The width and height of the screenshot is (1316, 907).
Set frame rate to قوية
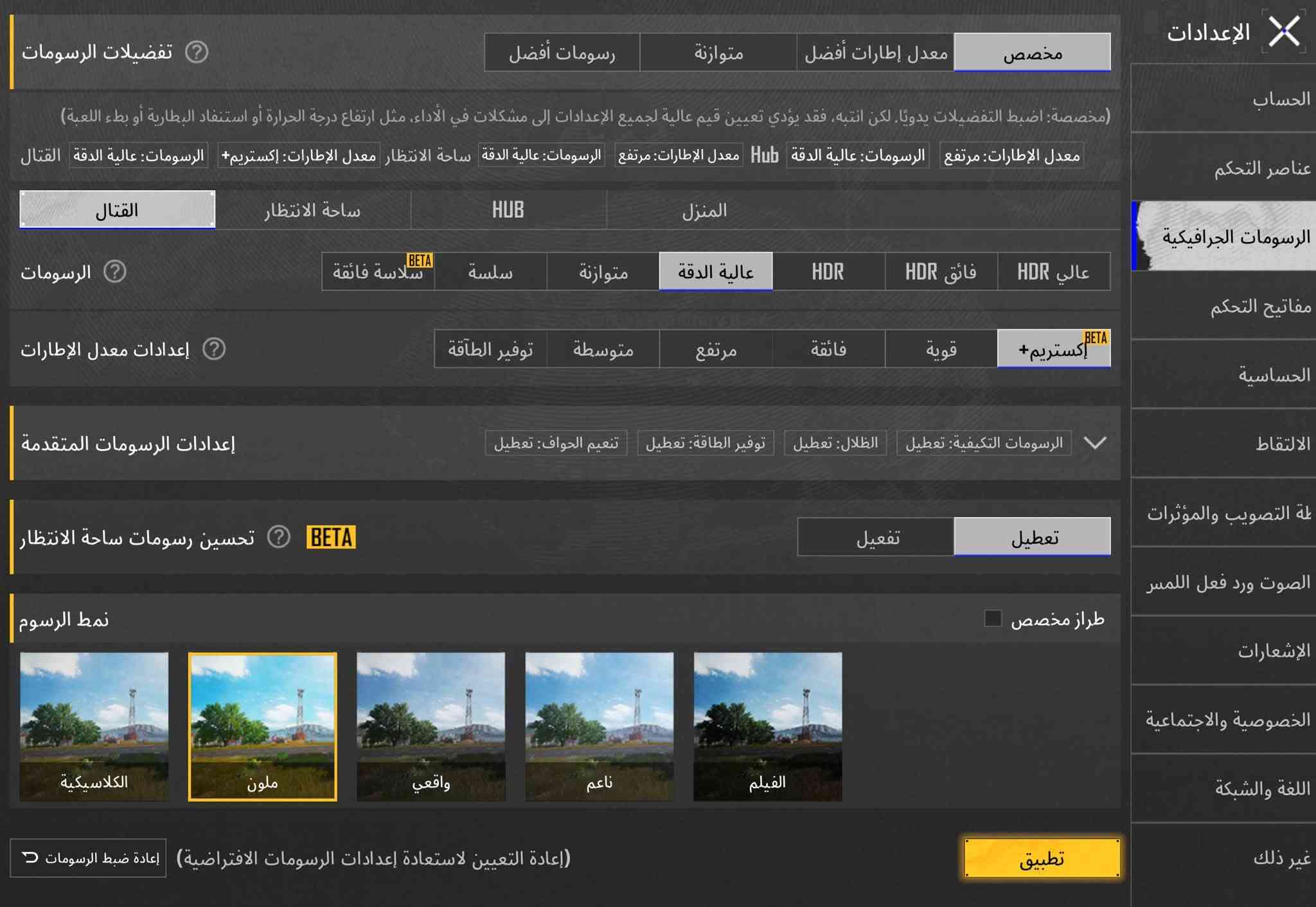pyautogui.click(x=941, y=349)
